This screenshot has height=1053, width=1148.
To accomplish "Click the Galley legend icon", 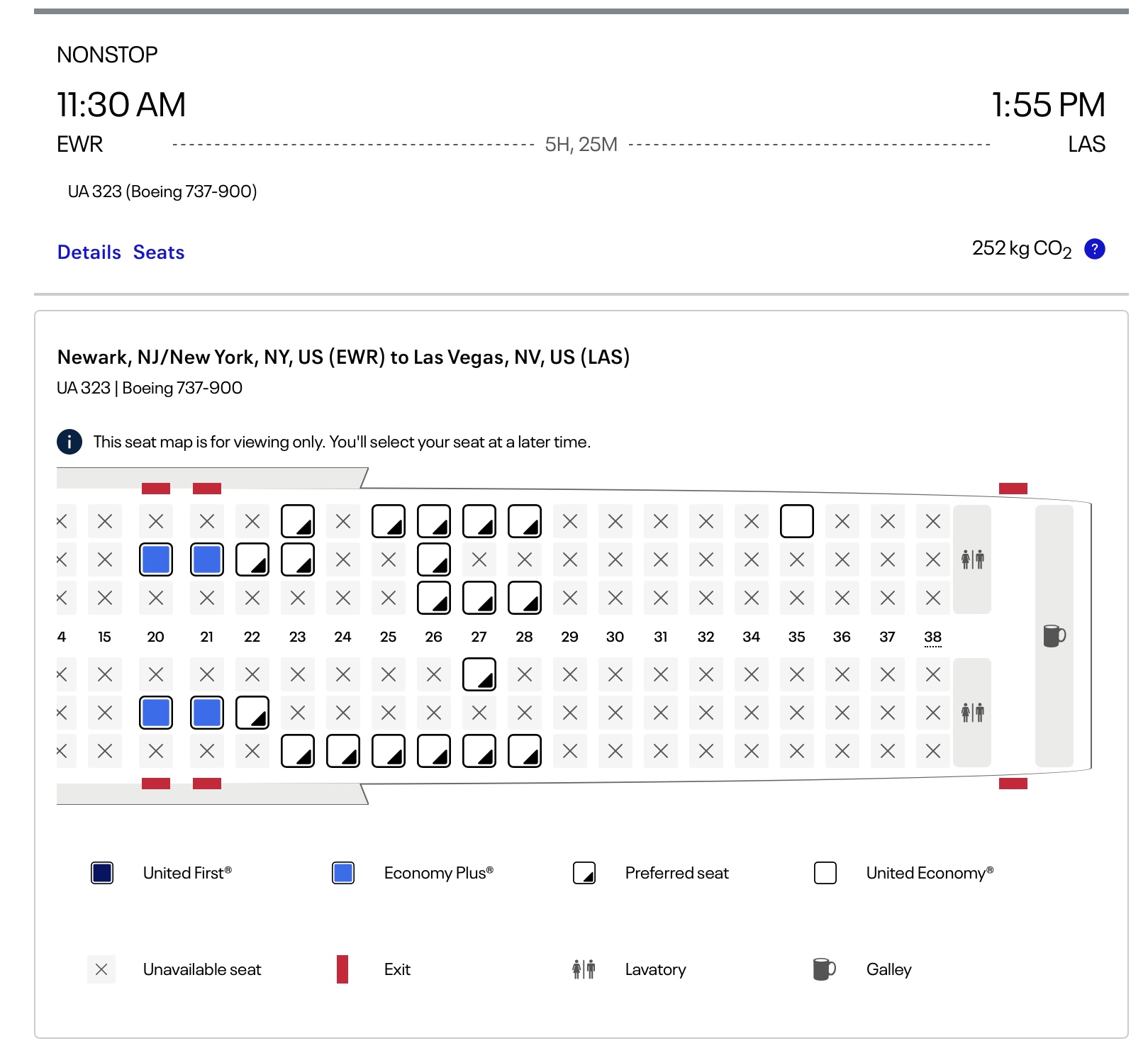I will pos(824,969).
